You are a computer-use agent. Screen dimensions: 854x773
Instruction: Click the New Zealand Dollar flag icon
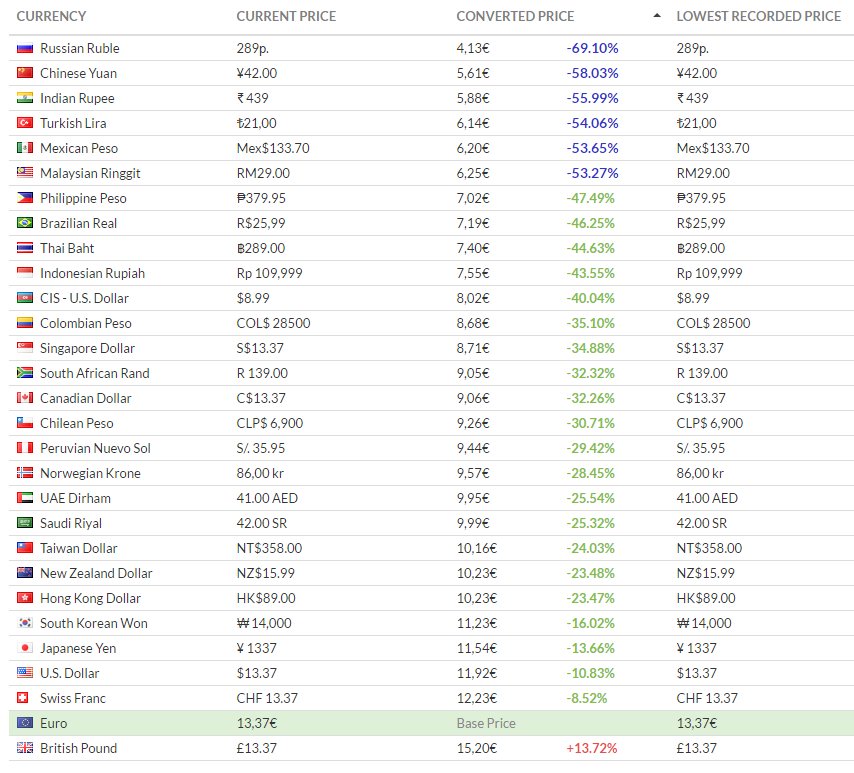[25, 574]
